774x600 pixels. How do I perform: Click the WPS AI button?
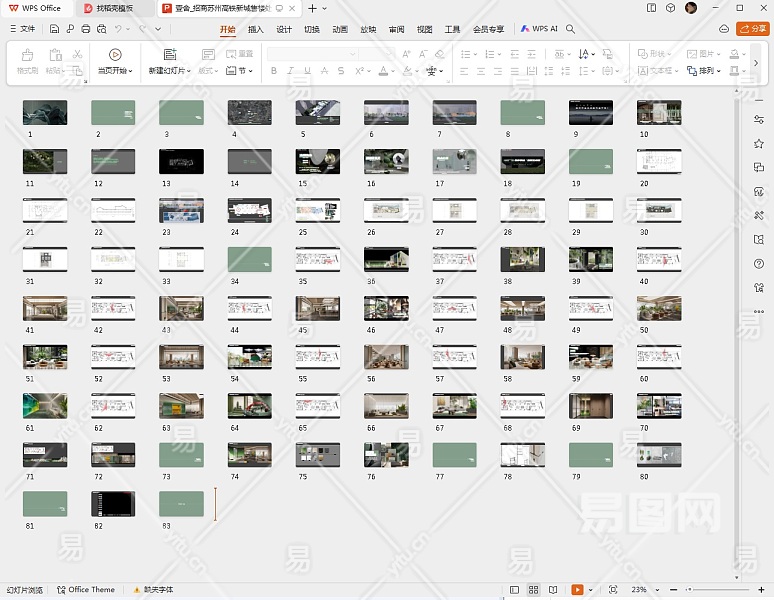(x=540, y=29)
